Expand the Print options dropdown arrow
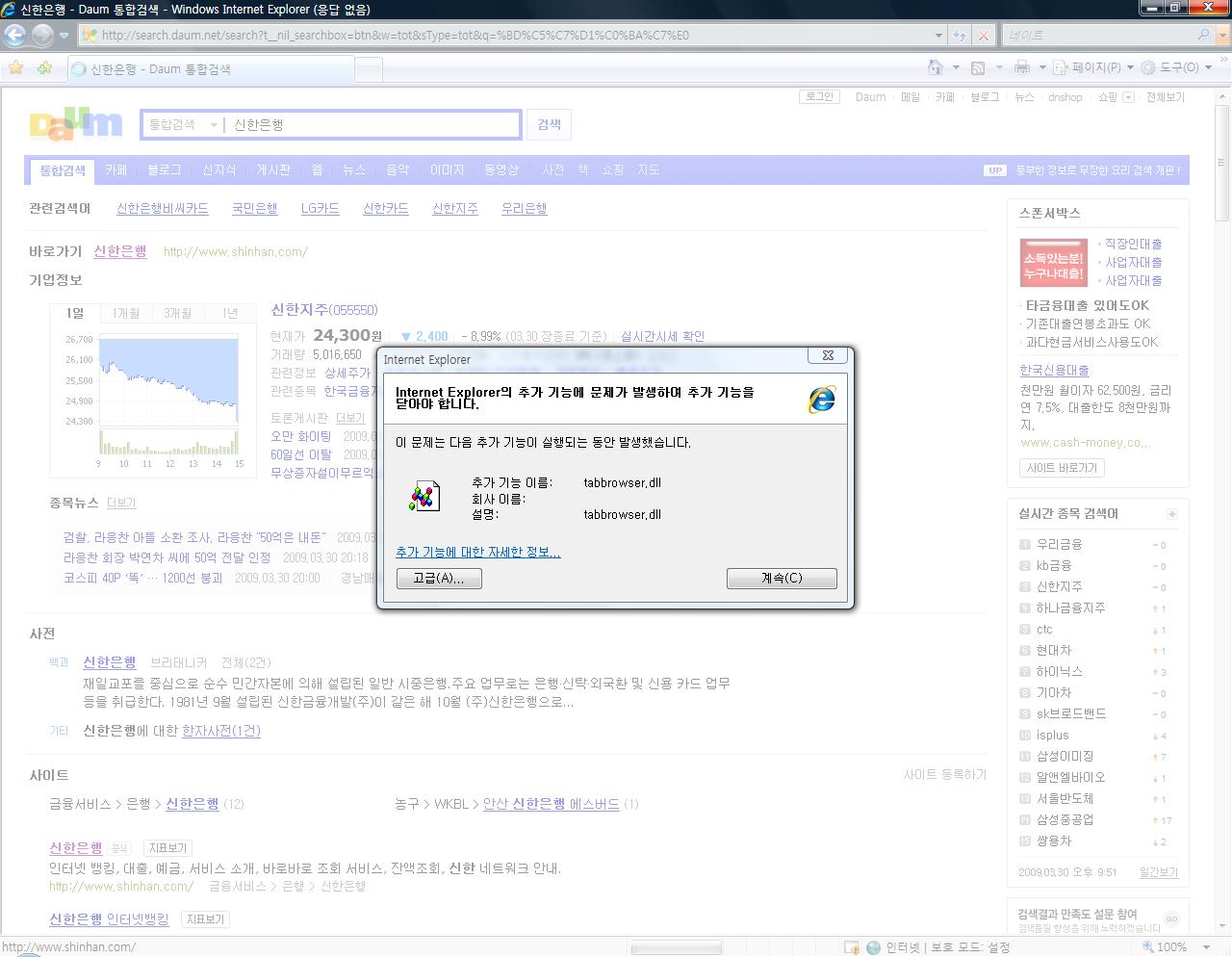The image size is (1232, 957). coord(1042,67)
